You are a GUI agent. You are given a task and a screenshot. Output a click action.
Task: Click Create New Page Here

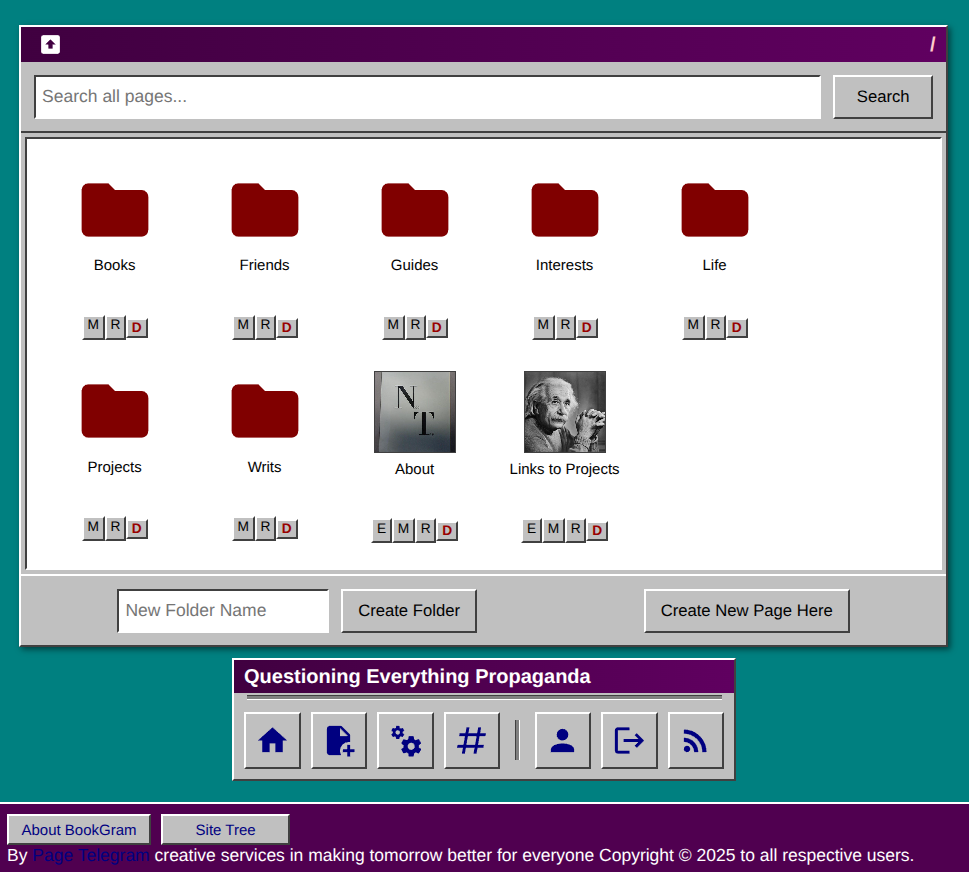746,610
